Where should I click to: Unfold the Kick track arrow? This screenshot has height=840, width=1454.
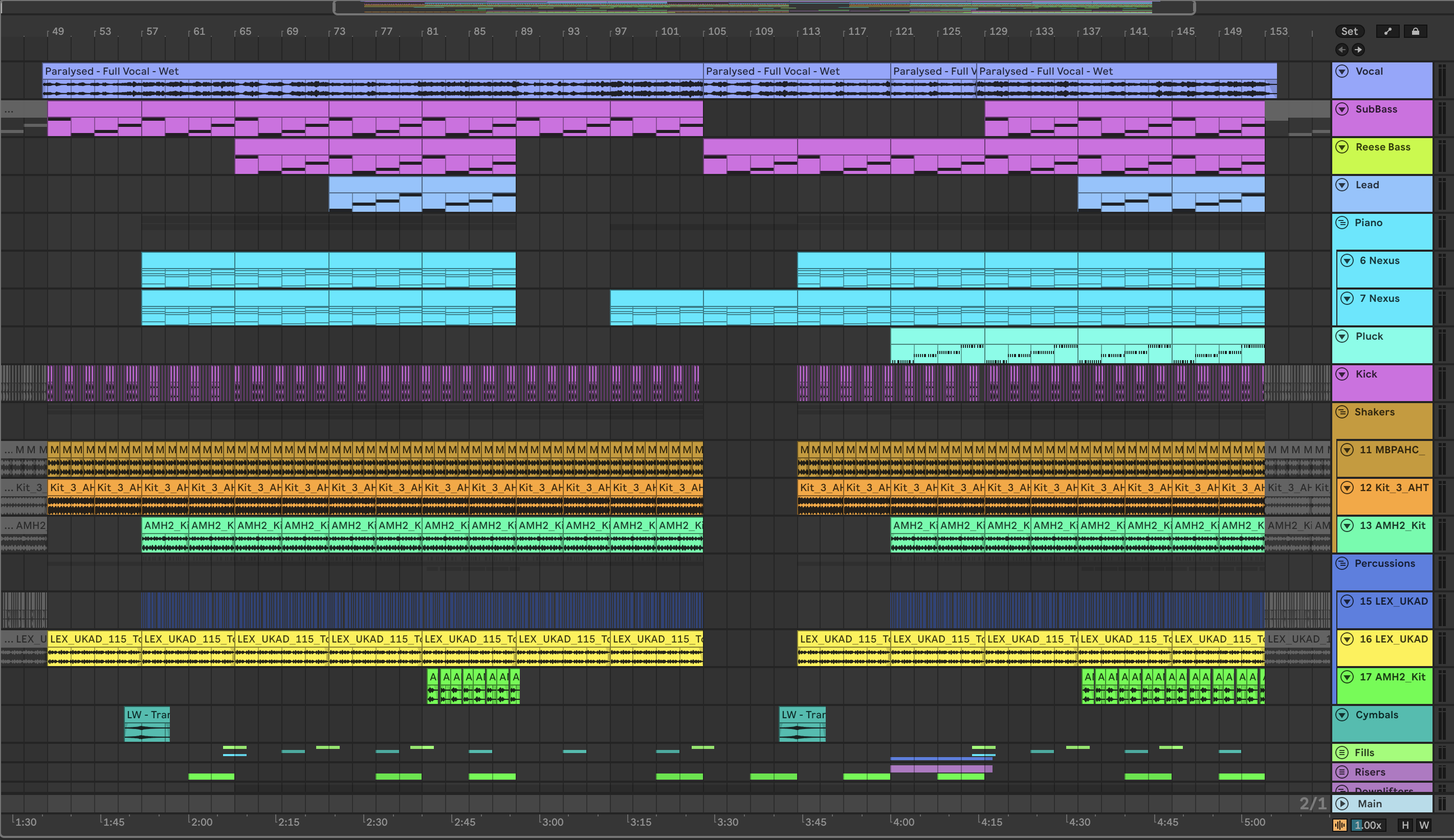coord(1342,374)
